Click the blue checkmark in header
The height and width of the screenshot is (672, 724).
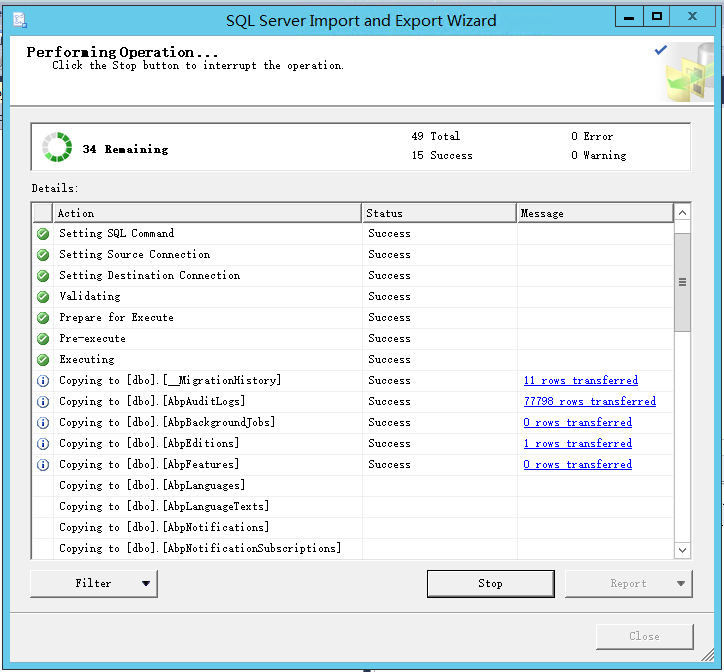tap(661, 49)
